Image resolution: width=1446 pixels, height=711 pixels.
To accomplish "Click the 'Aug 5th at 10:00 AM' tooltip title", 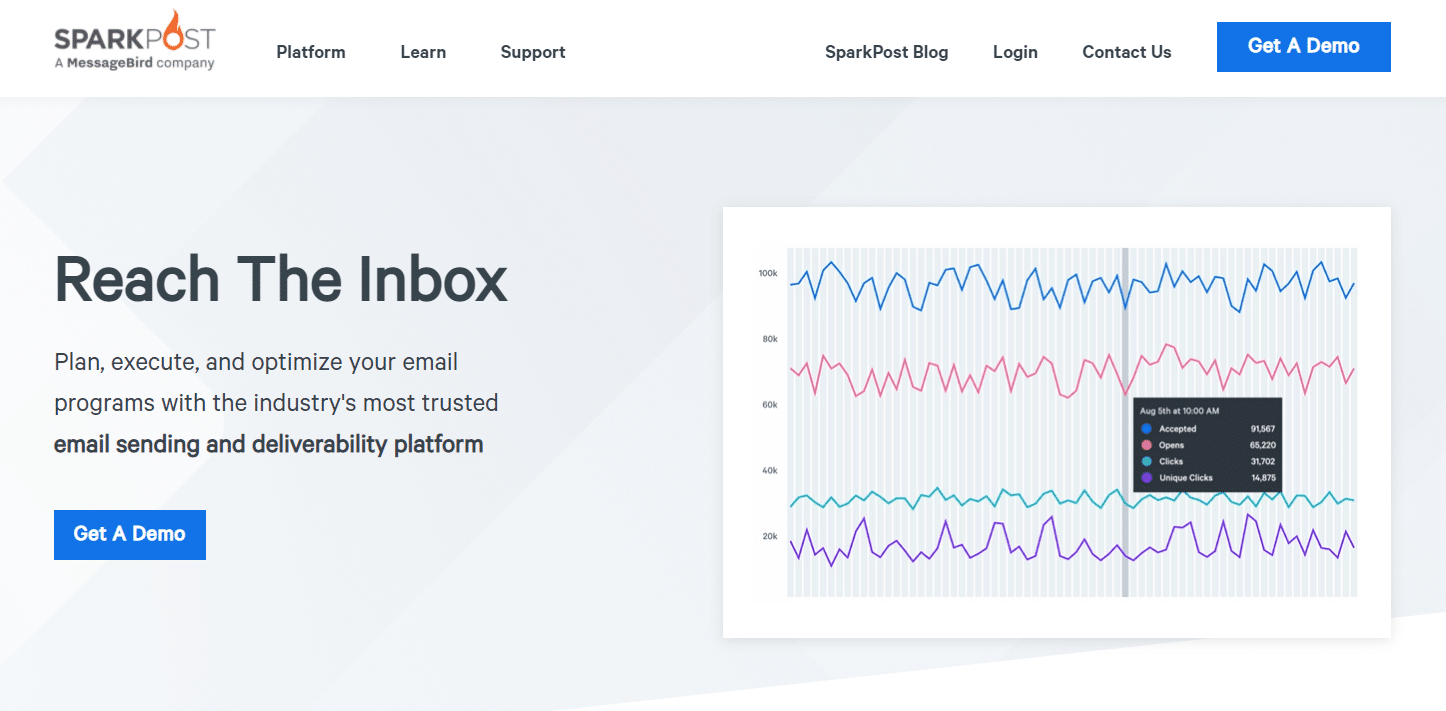I will (1180, 411).
